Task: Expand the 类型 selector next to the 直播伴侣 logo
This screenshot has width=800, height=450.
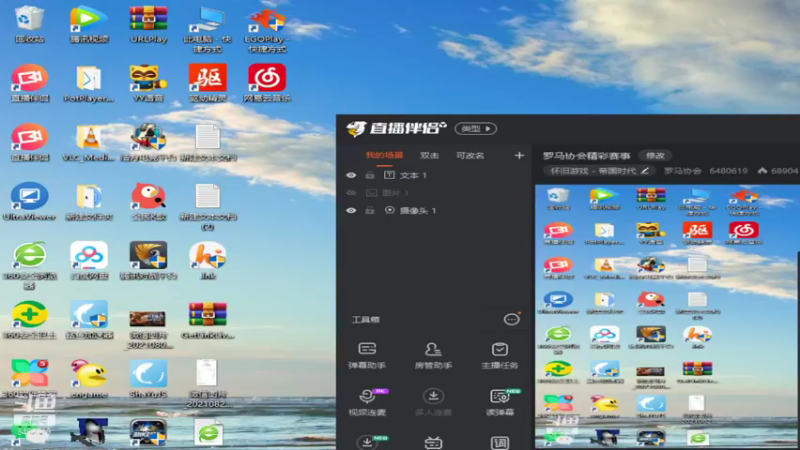Action: 476,129
